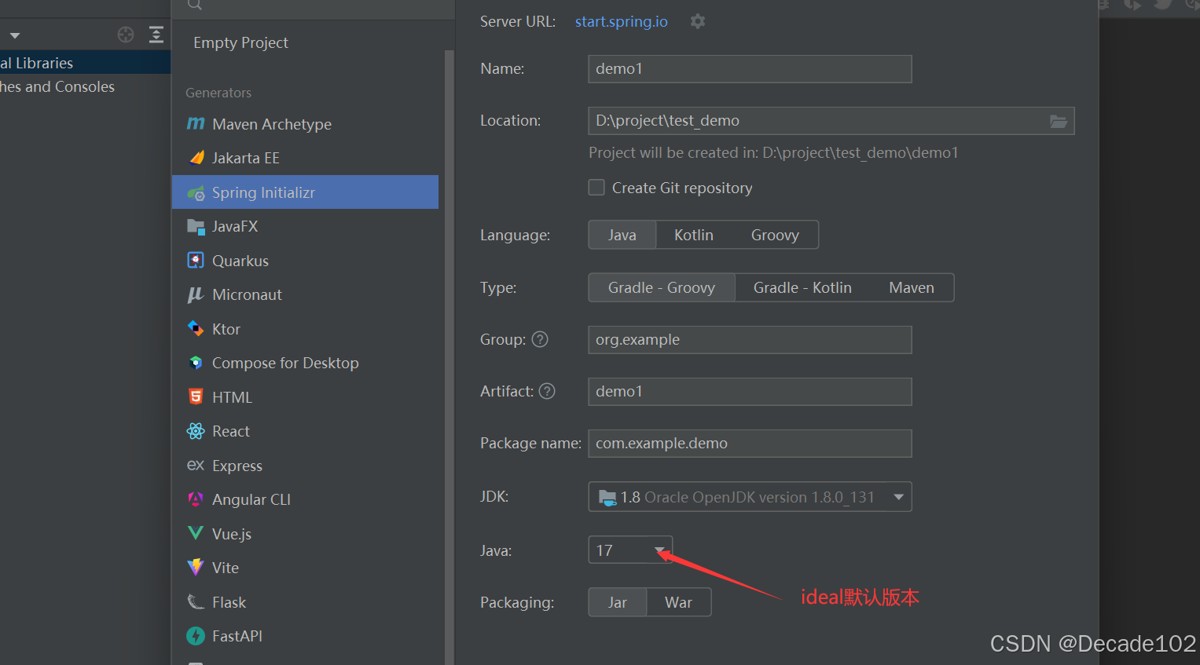Switch Language to Kotlin
1200x665 pixels.
(693, 235)
